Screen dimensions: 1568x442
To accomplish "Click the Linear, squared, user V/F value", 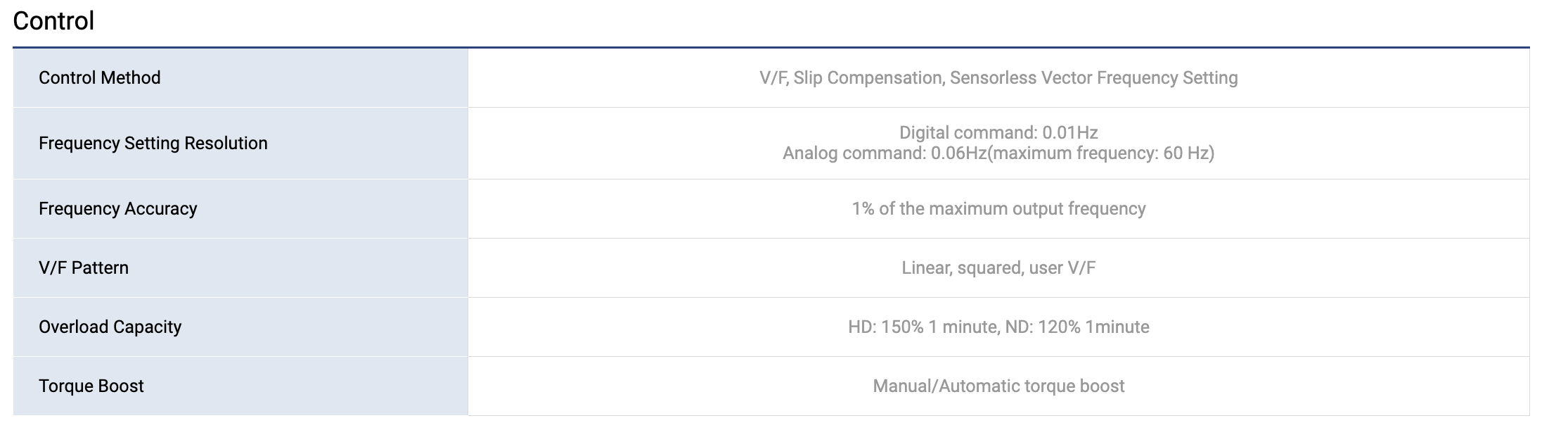I will click(x=998, y=267).
